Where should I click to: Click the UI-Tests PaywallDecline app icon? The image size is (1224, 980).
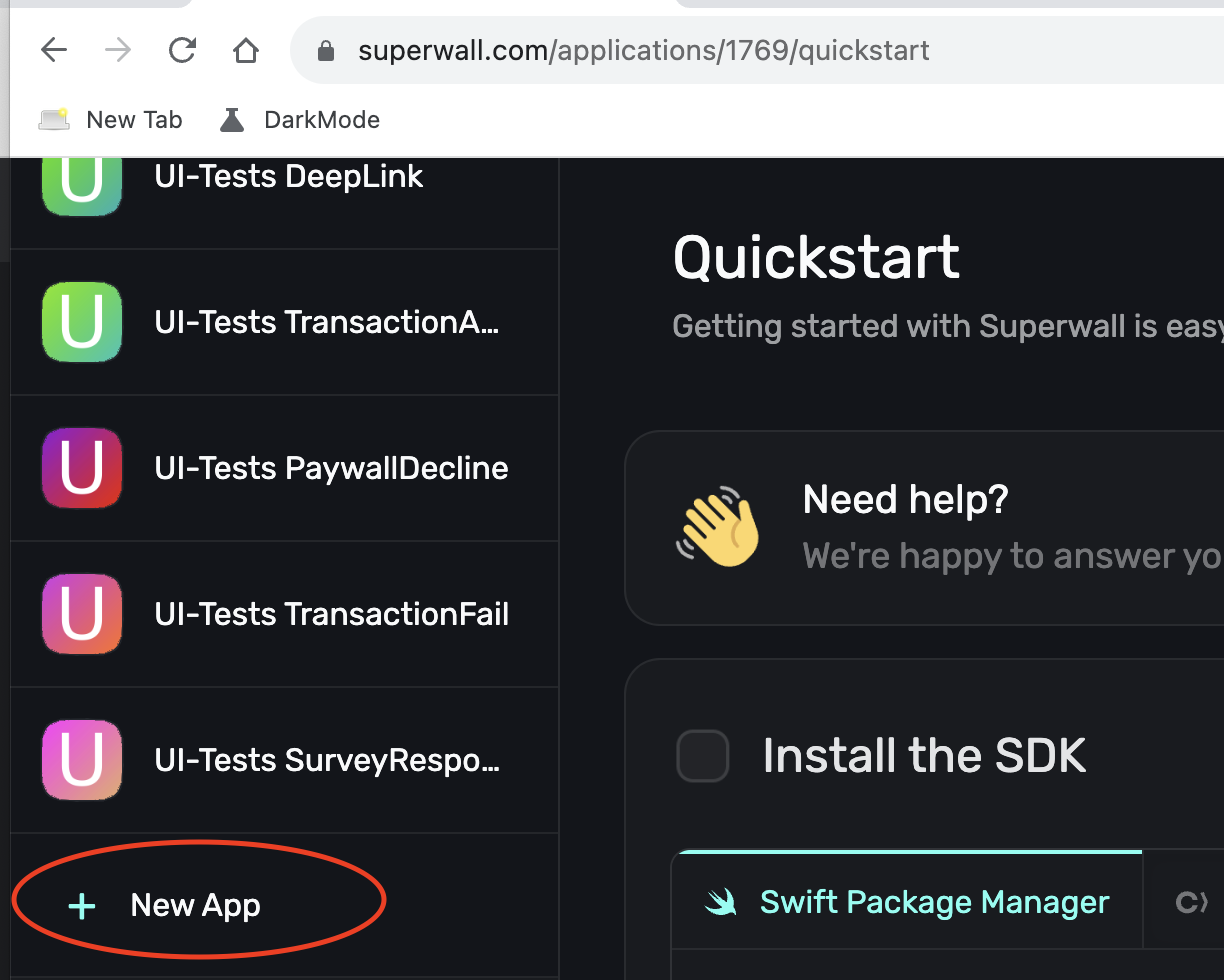pos(82,468)
